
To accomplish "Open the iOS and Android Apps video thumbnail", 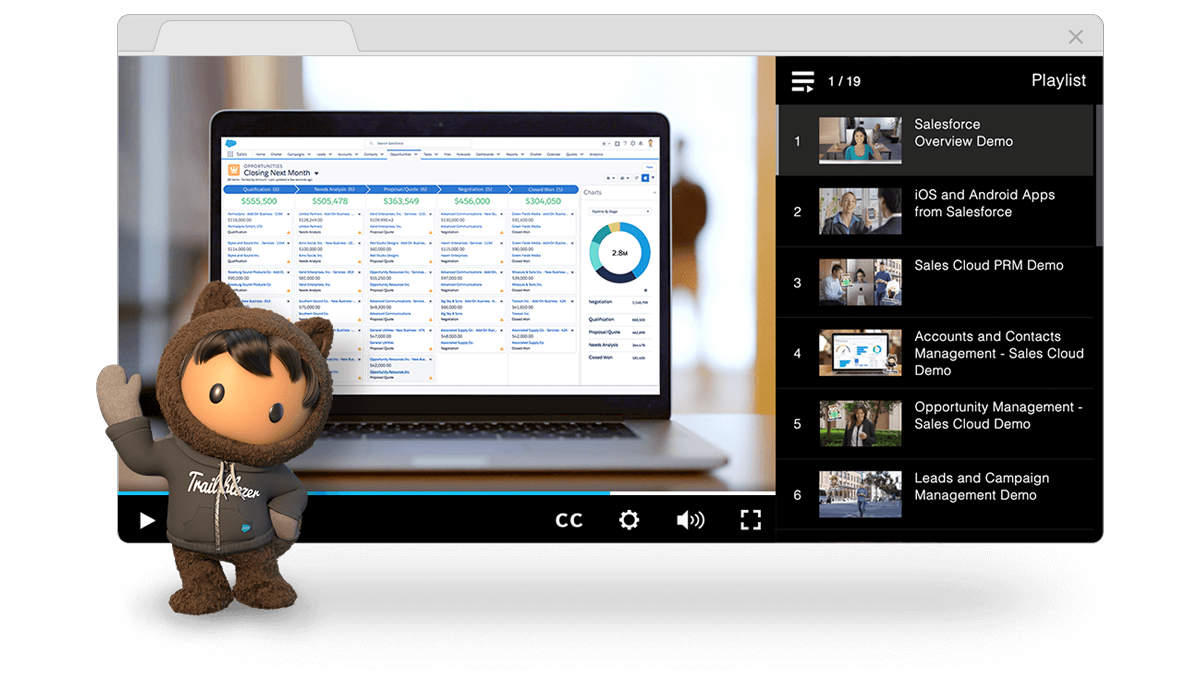I will pyautogui.click(x=860, y=211).
